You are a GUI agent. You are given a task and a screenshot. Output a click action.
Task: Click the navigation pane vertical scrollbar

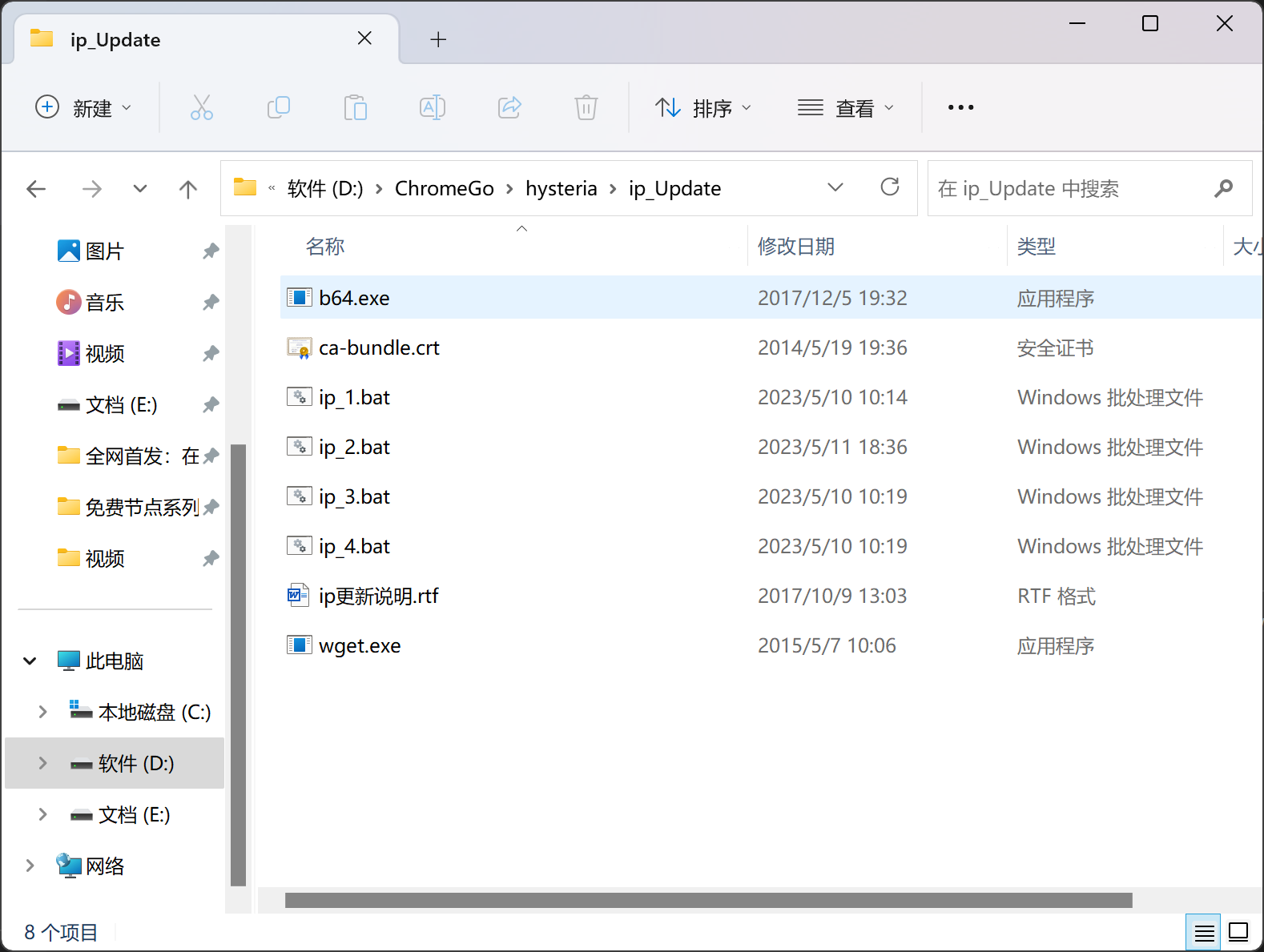click(x=238, y=665)
